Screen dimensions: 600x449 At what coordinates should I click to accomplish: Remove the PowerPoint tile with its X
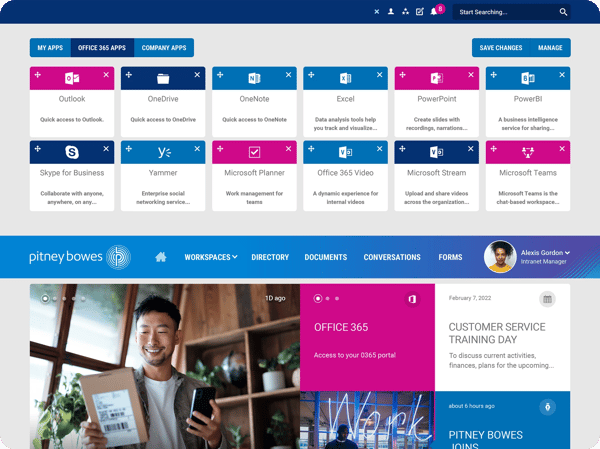click(x=471, y=75)
